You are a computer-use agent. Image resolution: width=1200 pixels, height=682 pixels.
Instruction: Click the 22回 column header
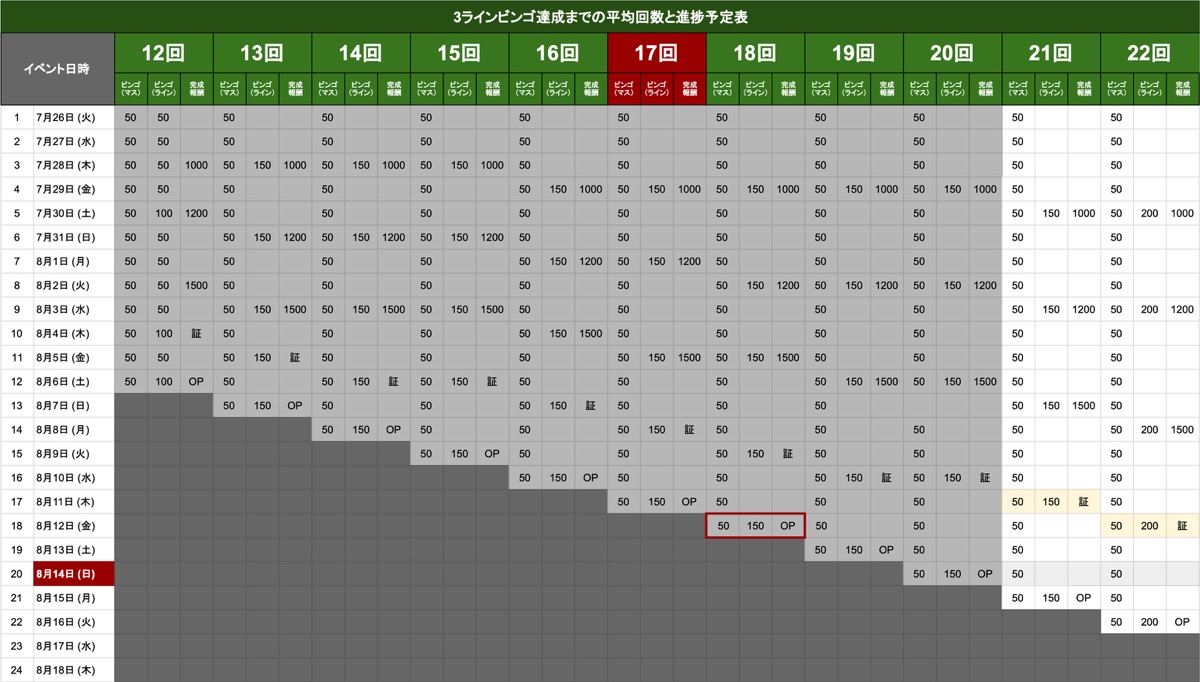(1149, 53)
